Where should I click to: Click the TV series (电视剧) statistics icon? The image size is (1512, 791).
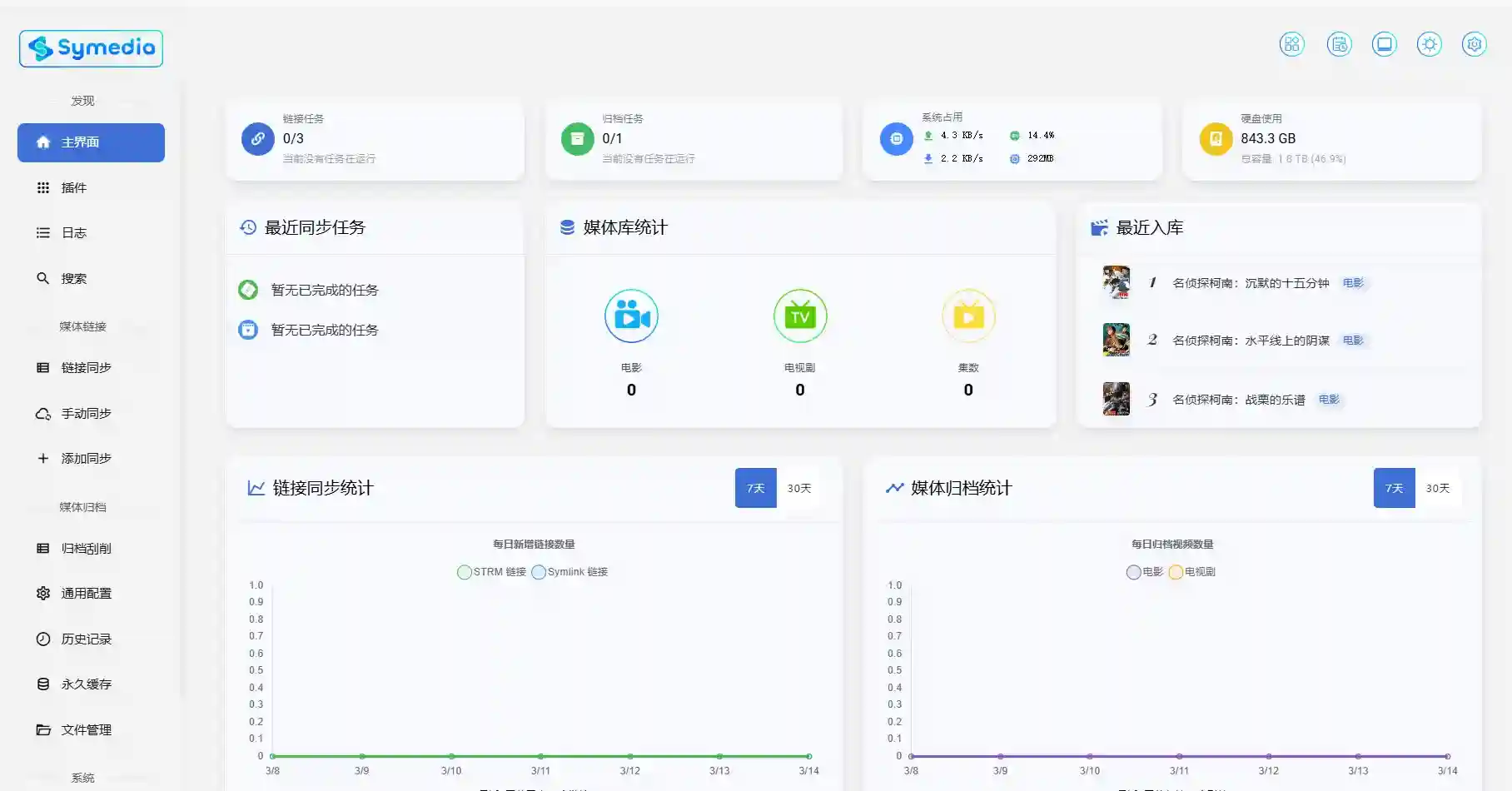pos(800,316)
